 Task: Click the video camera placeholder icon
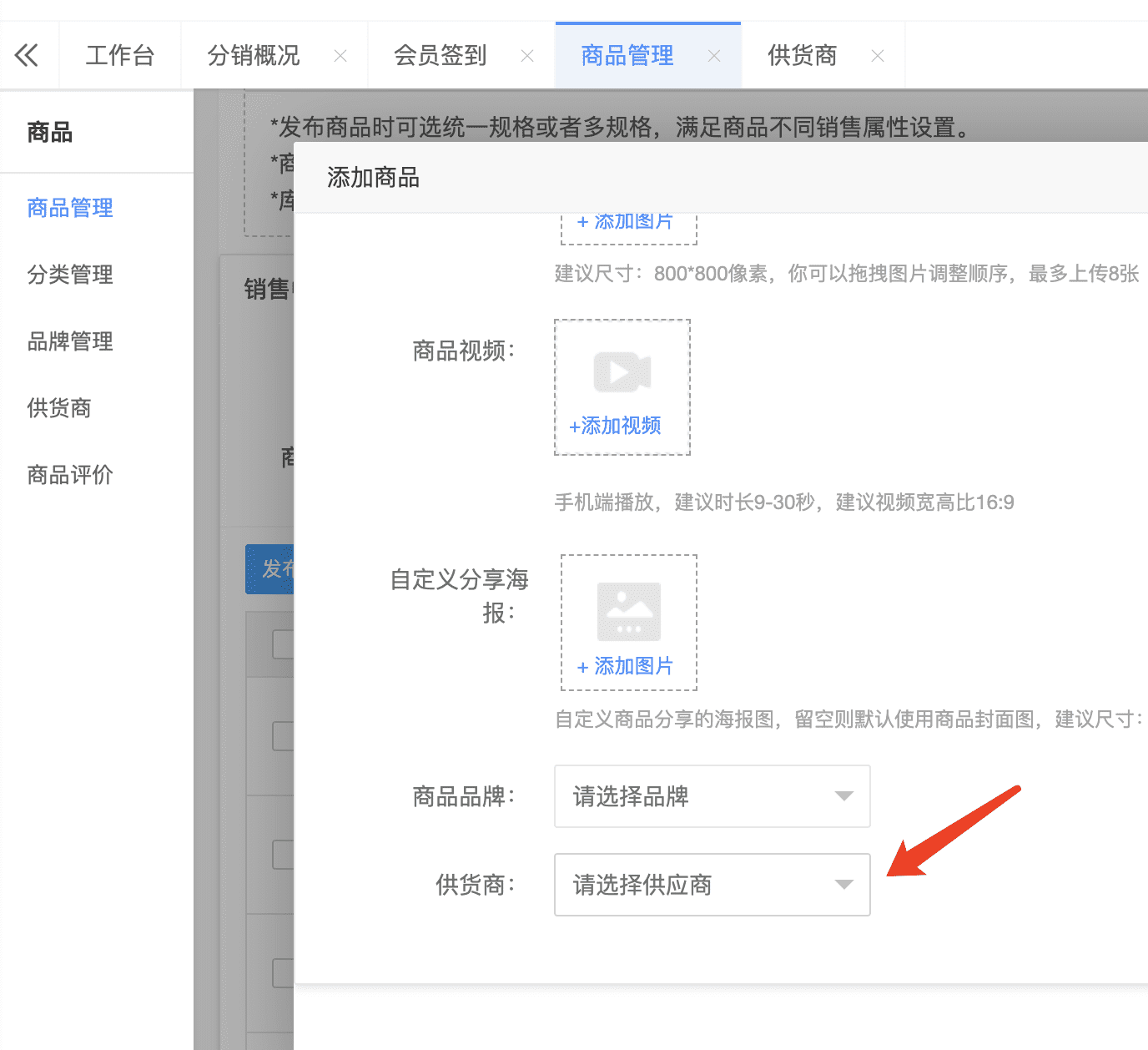point(622,372)
